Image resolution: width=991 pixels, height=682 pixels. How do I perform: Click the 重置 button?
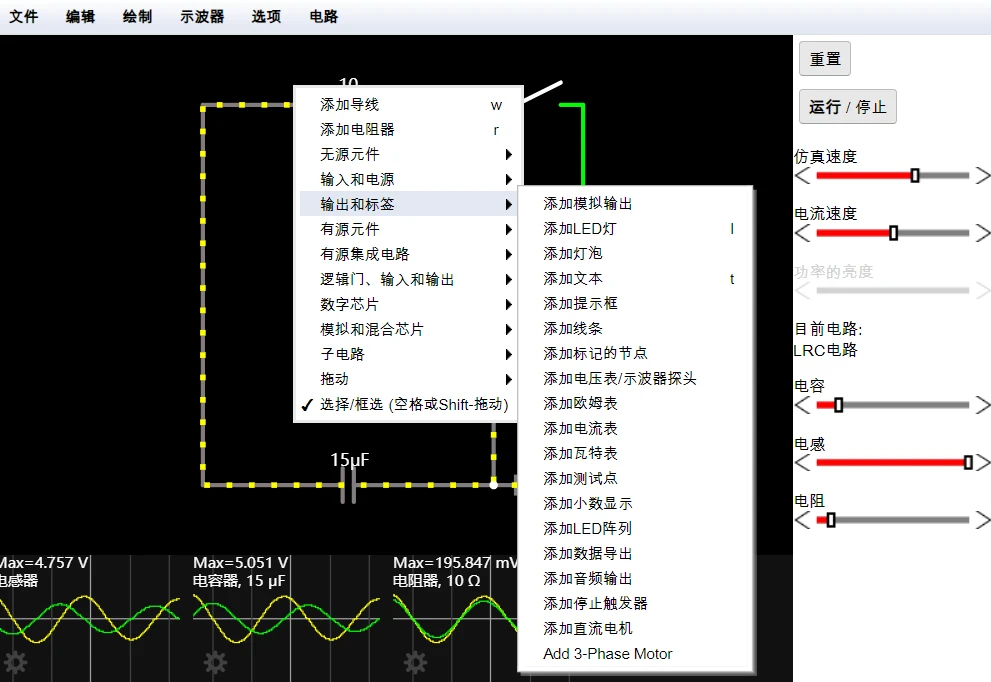point(824,59)
